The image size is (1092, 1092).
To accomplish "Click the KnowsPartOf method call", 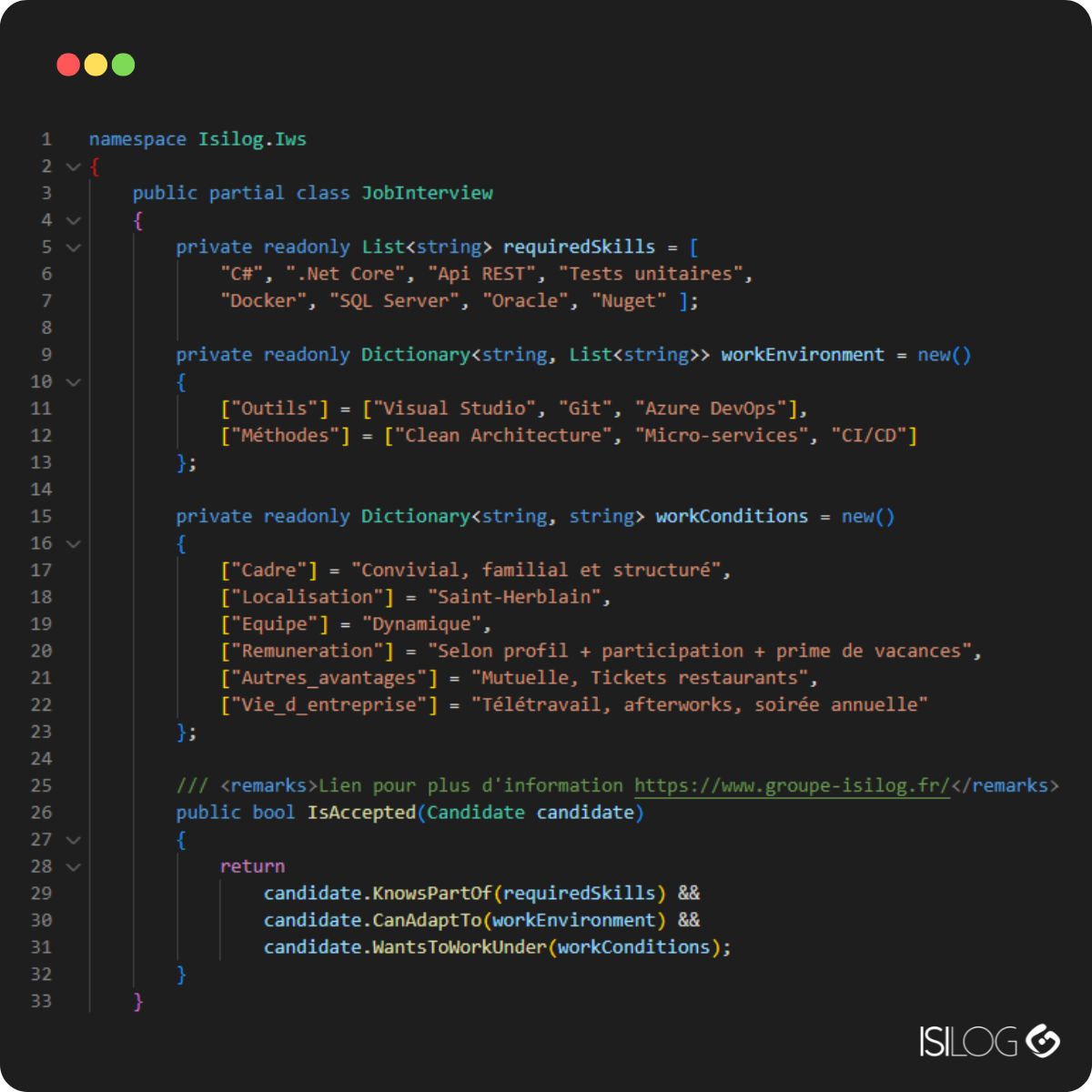I will (432, 893).
